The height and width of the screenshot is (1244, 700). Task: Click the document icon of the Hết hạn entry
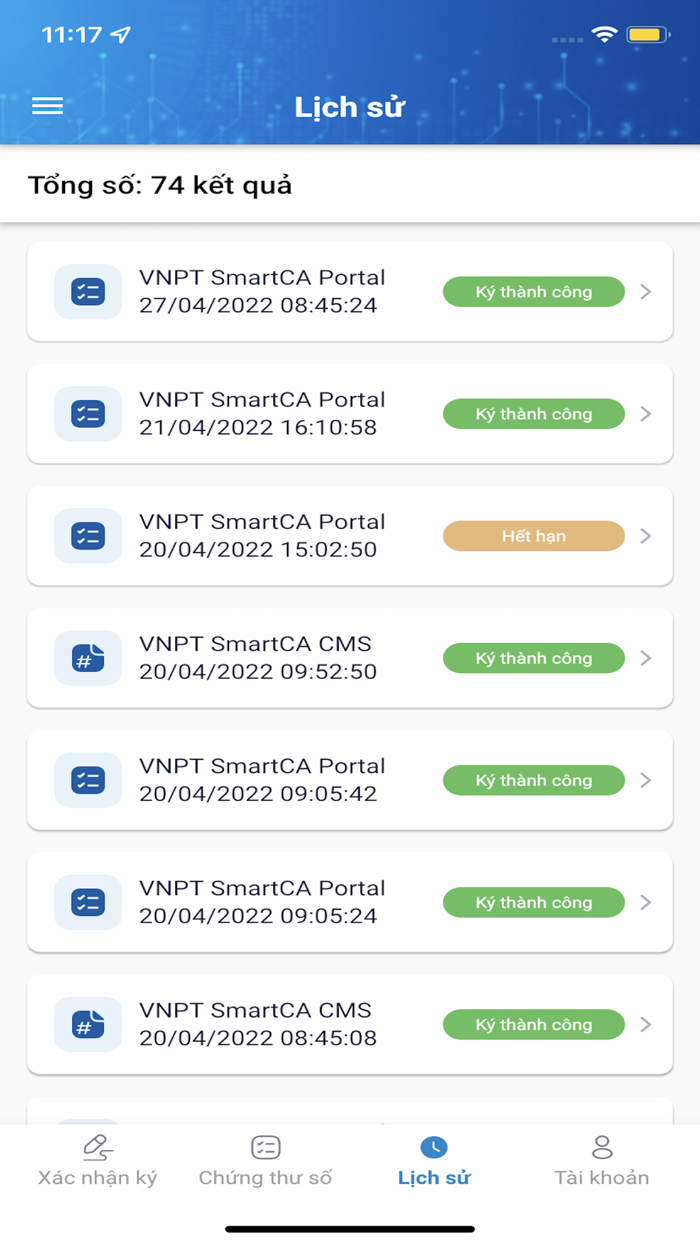[x=87, y=535]
